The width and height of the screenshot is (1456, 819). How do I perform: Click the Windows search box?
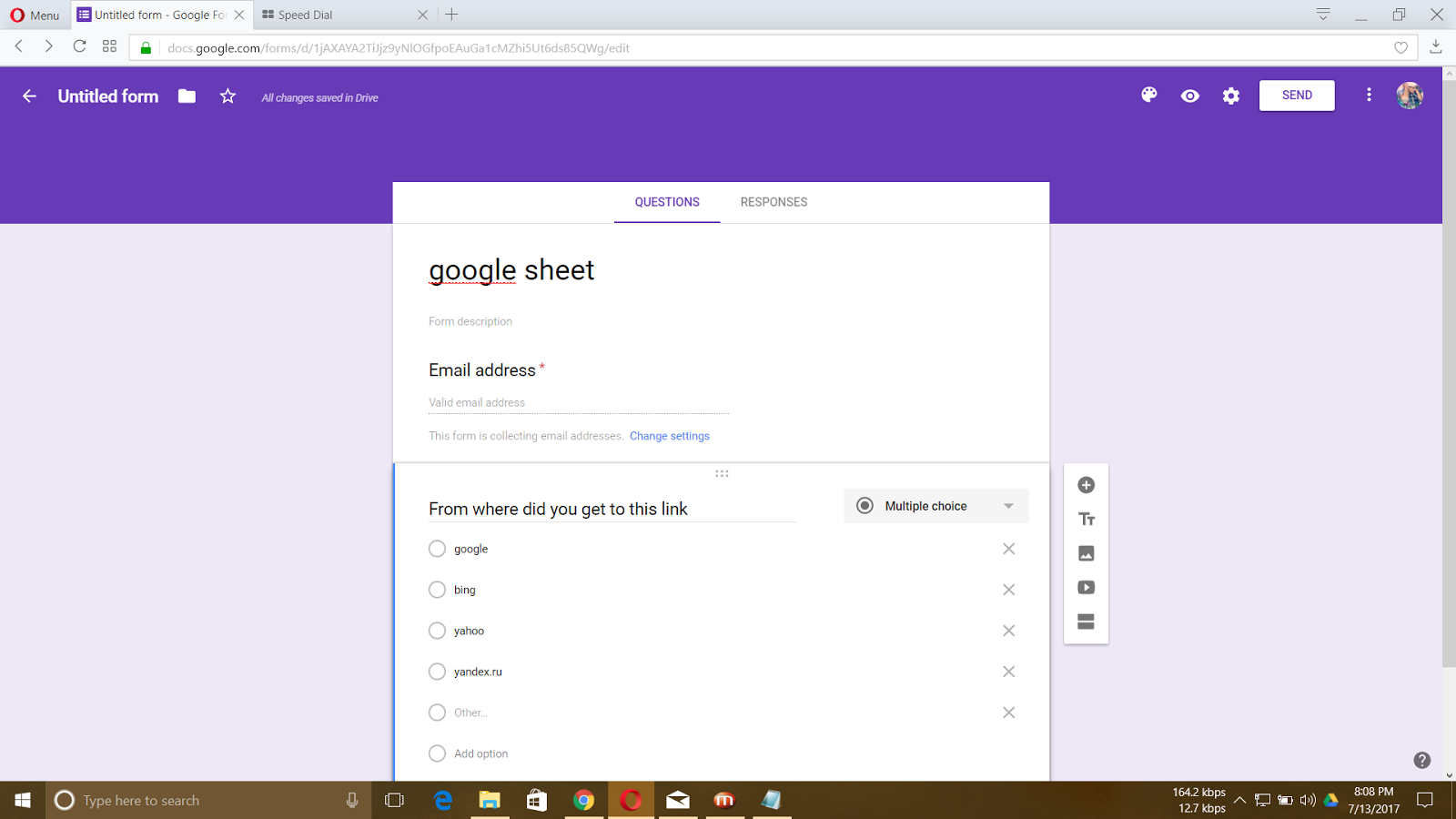tap(208, 800)
